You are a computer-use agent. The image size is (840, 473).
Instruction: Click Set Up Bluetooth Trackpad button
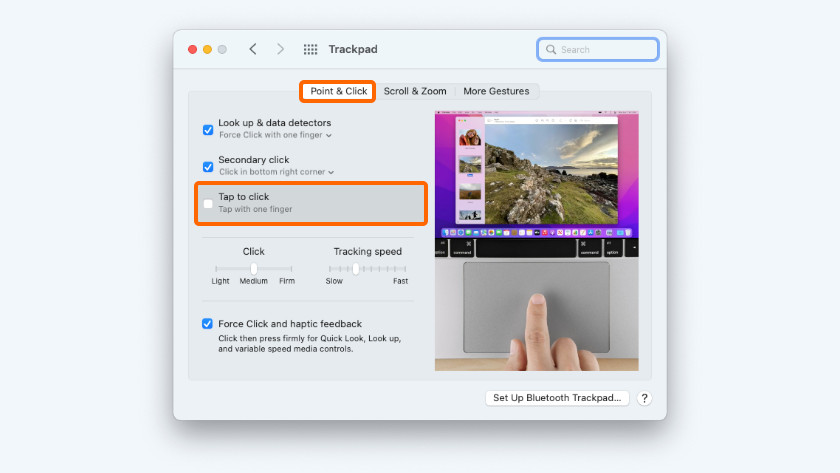(x=557, y=398)
